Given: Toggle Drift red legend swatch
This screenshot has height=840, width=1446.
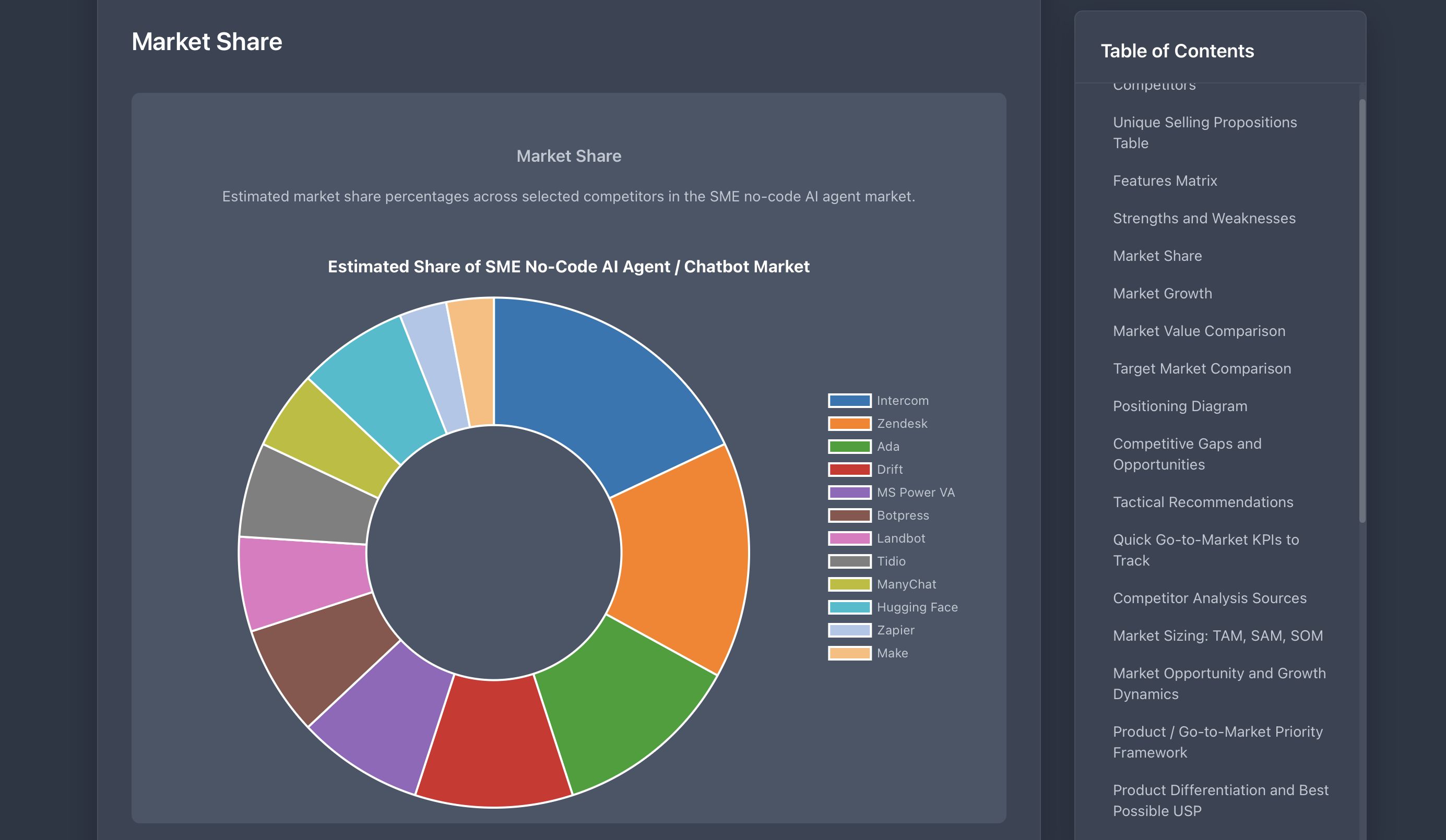Looking at the screenshot, I should pos(849,470).
